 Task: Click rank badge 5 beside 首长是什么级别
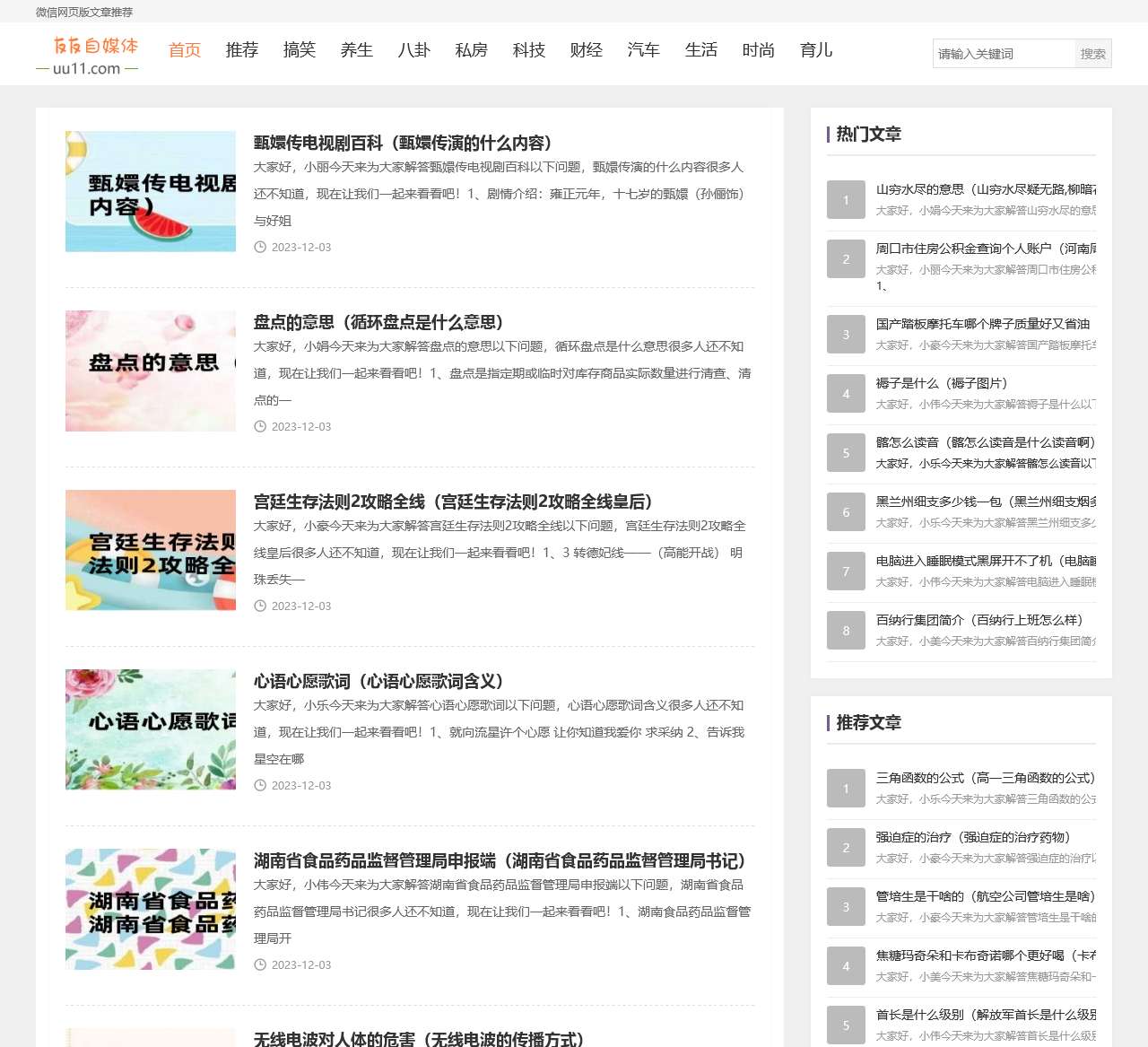(x=846, y=1025)
